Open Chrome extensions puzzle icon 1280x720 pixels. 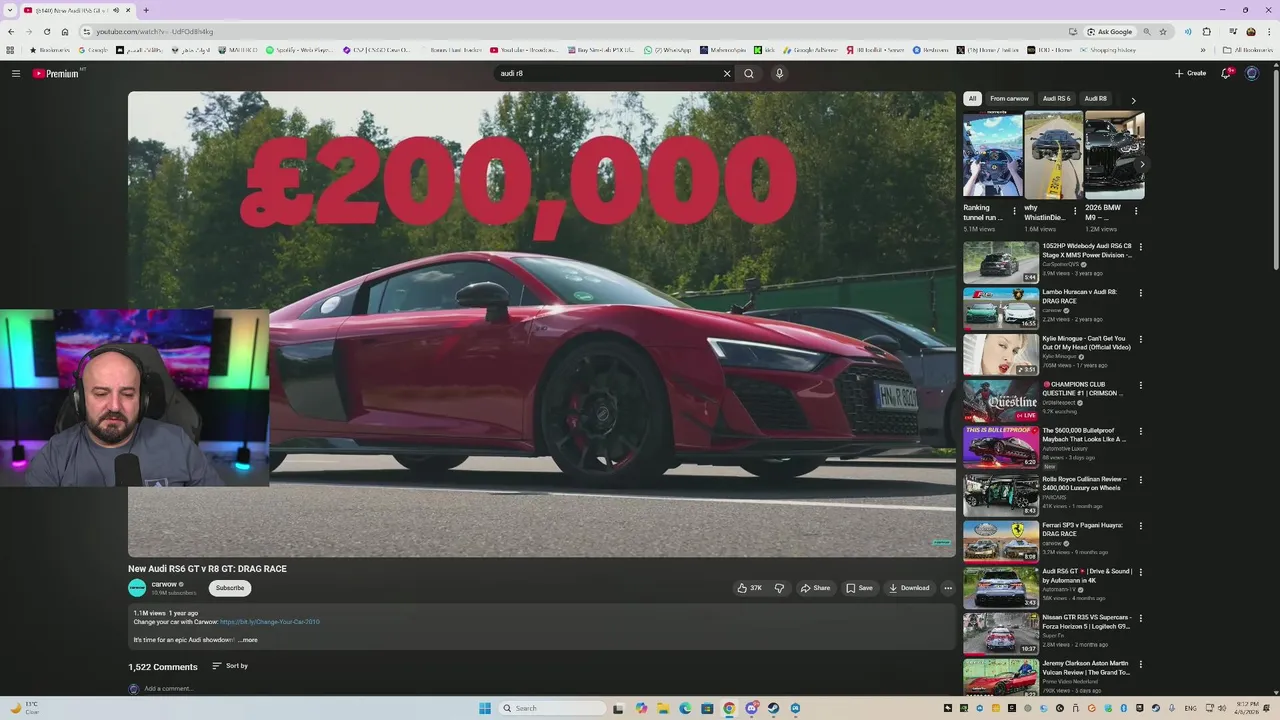pyautogui.click(x=1206, y=31)
